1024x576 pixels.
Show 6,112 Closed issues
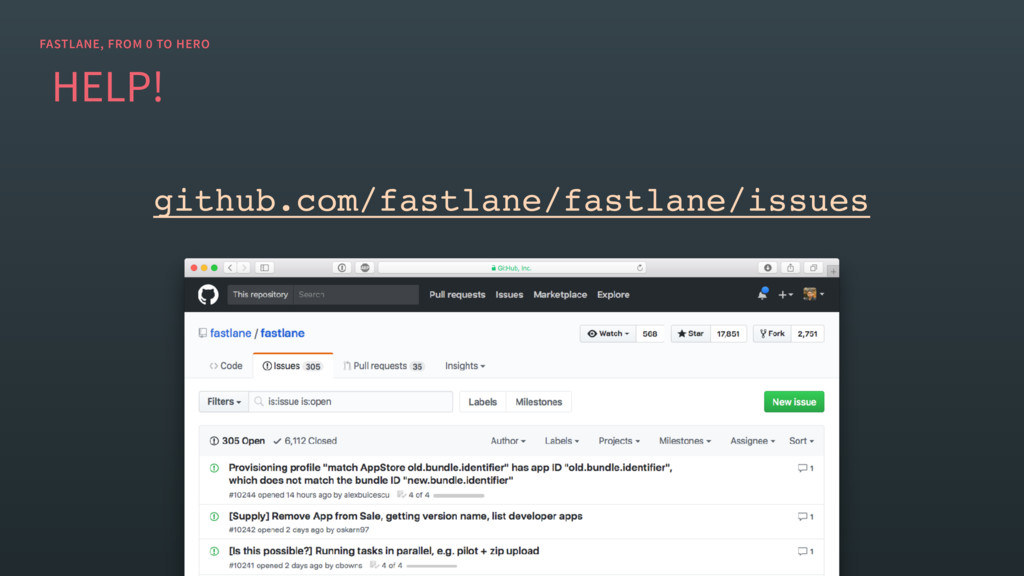305,441
